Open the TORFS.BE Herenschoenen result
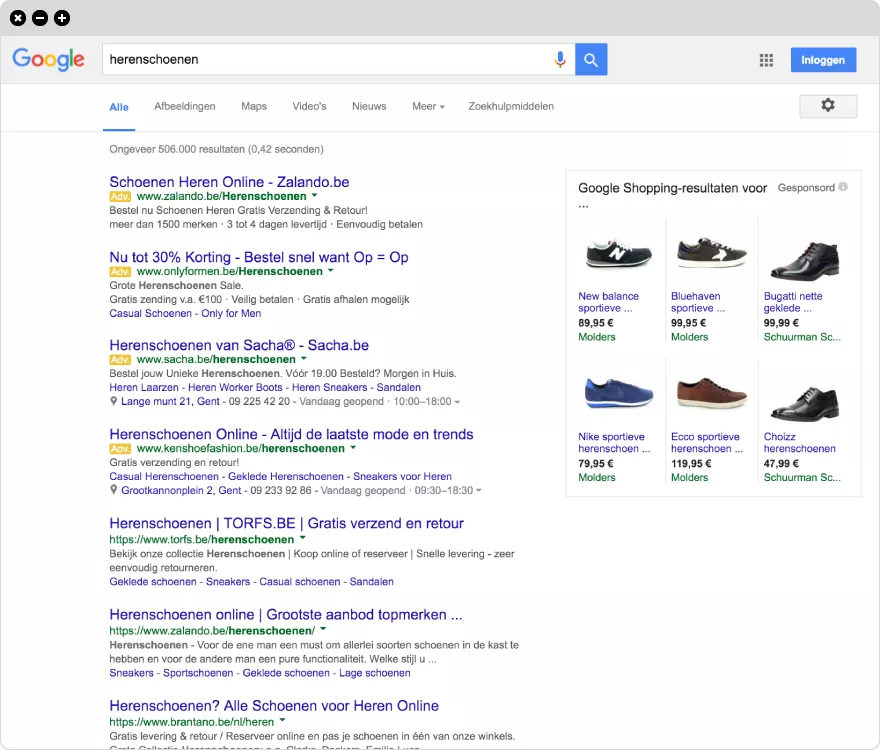The image size is (880, 750). (286, 523)
